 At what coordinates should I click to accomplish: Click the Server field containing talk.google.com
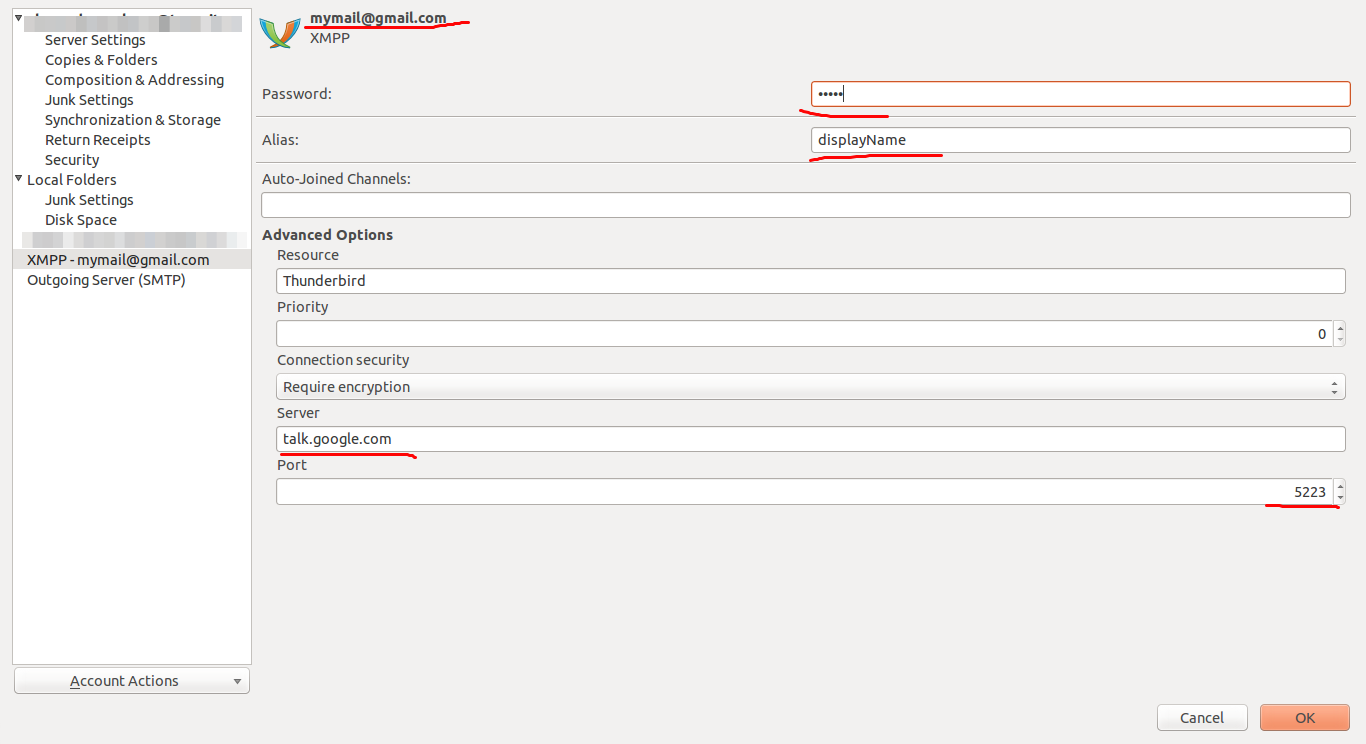click(810, 439)
